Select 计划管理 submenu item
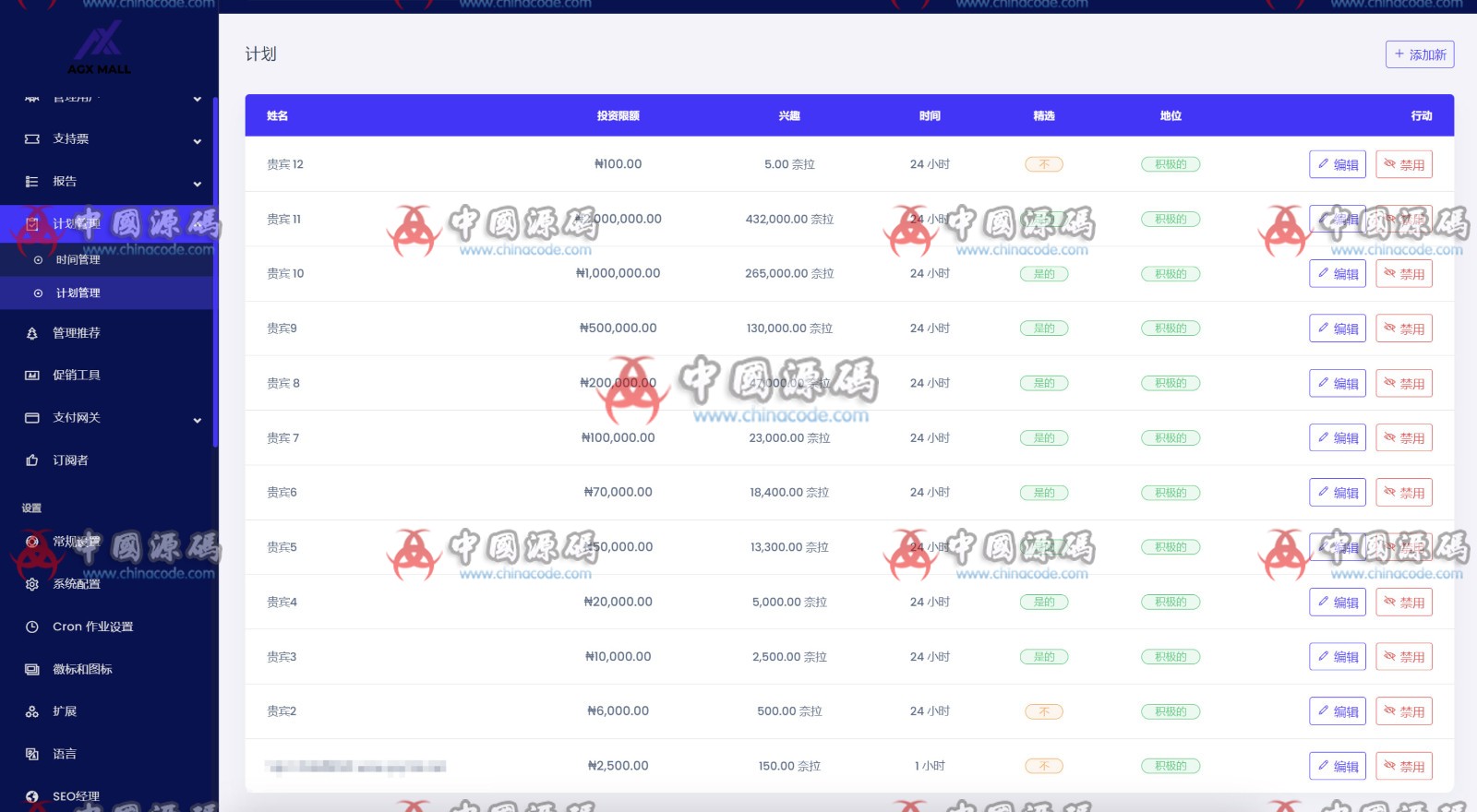 pos(106,293)
